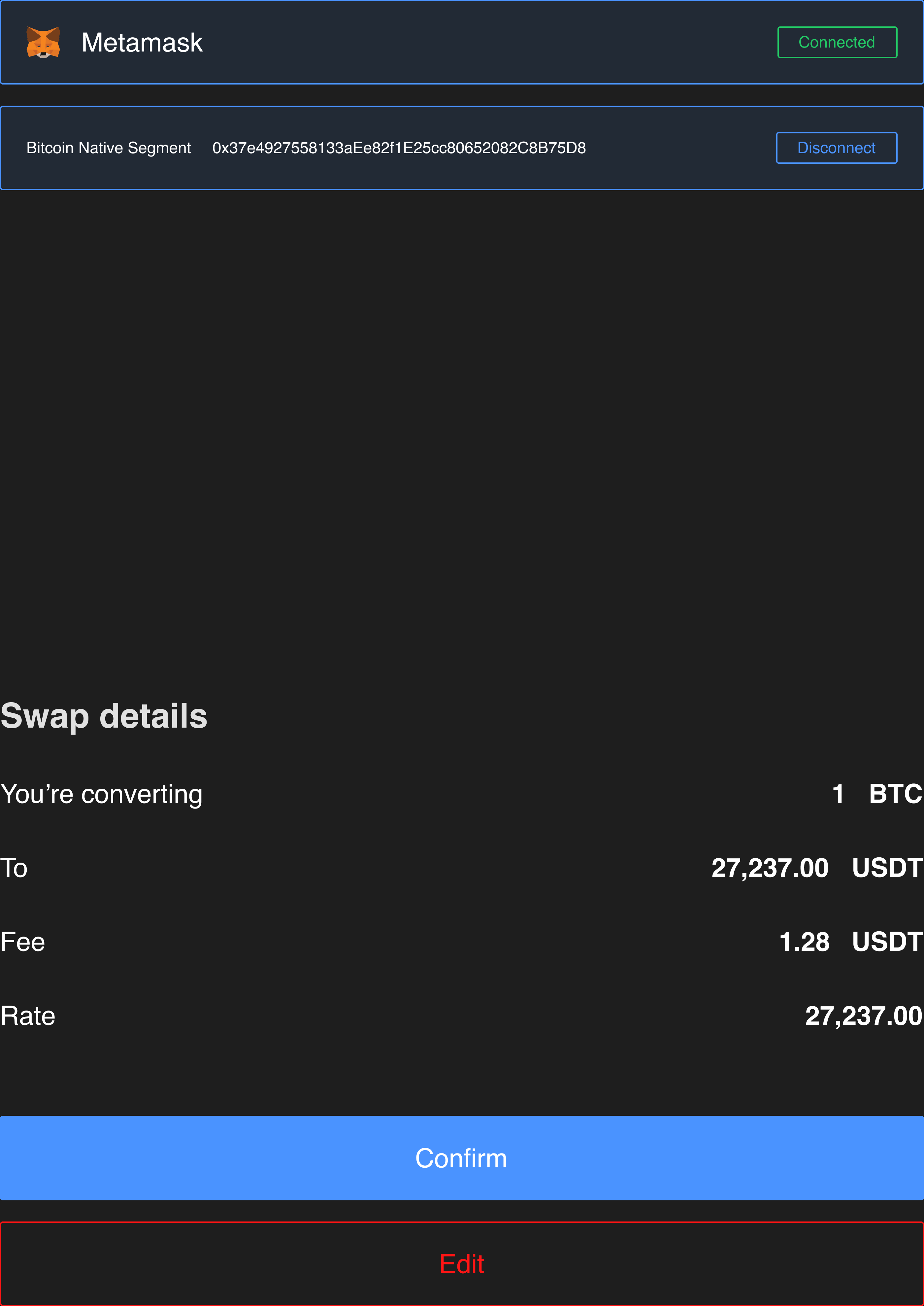Viewport: 924px width, 1306px height.
Task: Click the Metamask wallet name
Action: 142,43
